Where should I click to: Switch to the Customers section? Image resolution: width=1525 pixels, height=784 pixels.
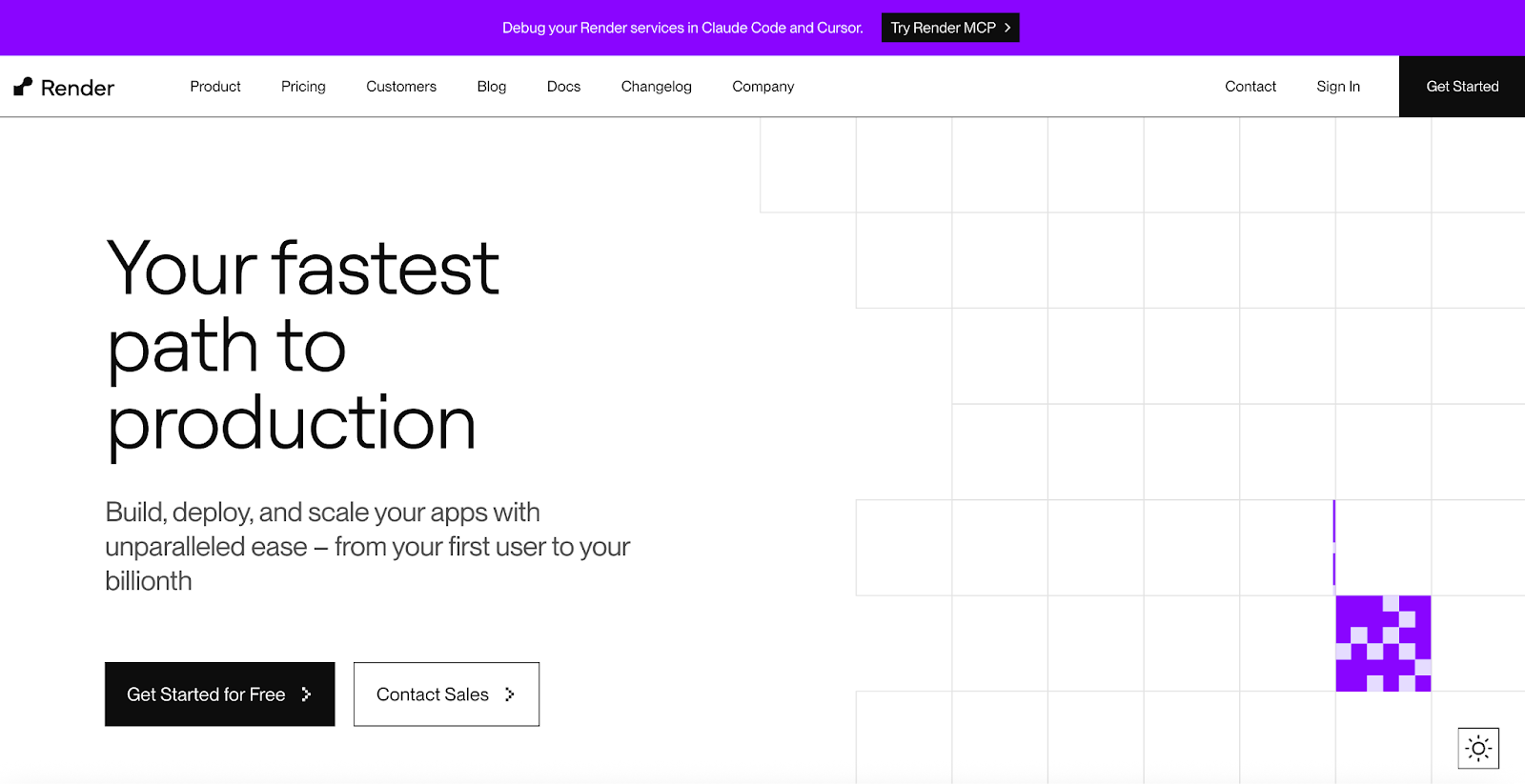[x=400, y=86]
